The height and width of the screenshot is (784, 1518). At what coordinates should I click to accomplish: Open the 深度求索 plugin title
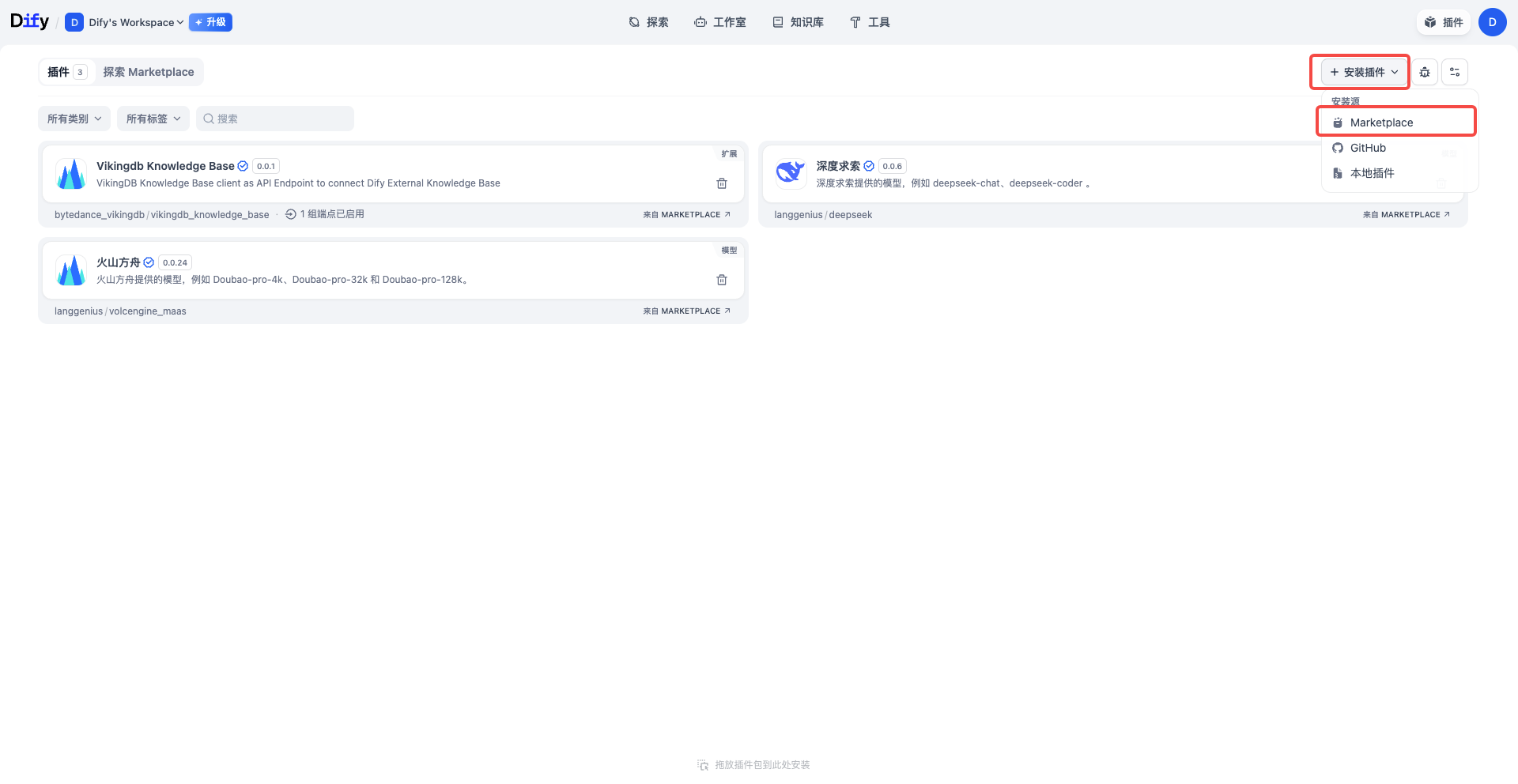pyautogui.click(x=838, y=166)
